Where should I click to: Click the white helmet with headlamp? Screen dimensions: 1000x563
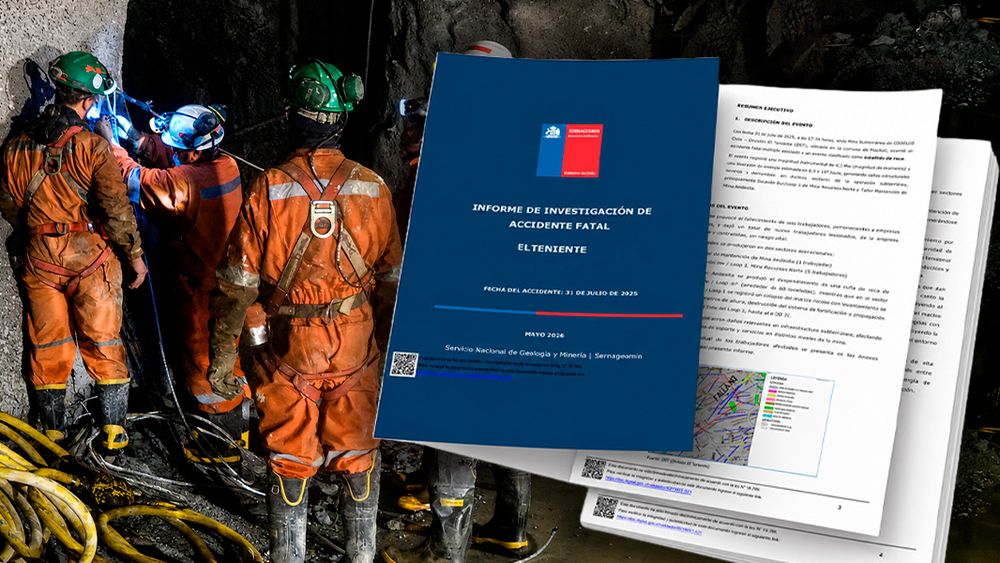click(192, 126)
